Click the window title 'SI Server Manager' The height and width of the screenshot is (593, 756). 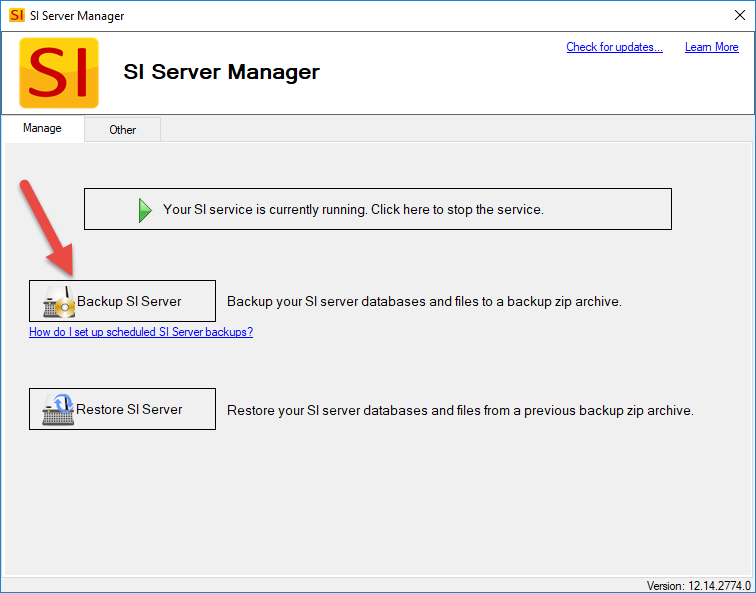[77, 16]
